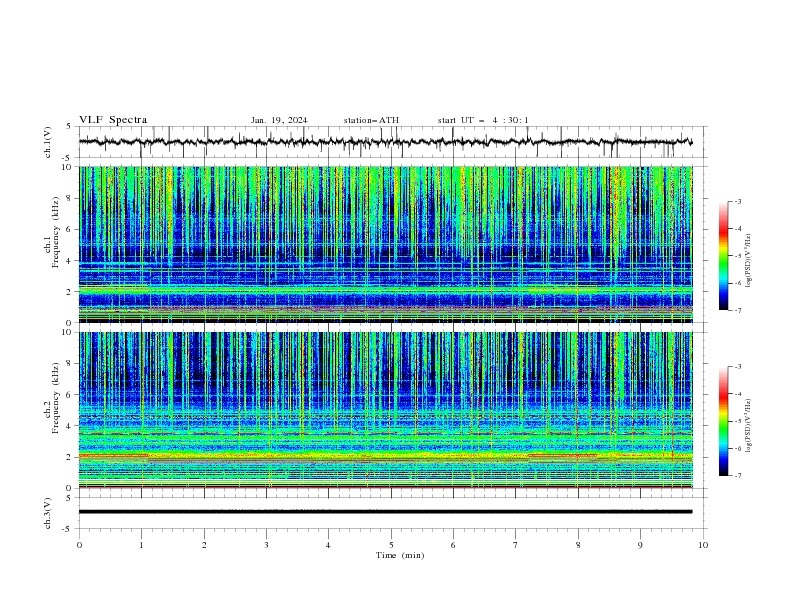Click the '-5' label on lower color bar
792x612 pixels.
(738, 421)
